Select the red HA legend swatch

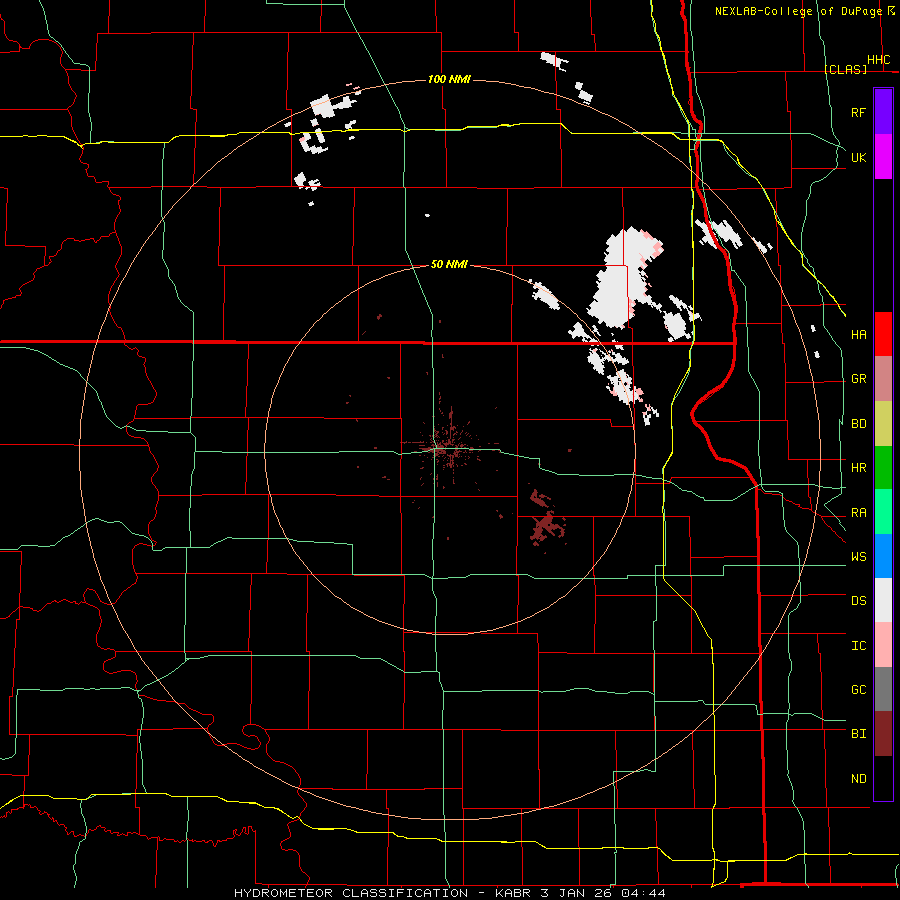(883, 334)
